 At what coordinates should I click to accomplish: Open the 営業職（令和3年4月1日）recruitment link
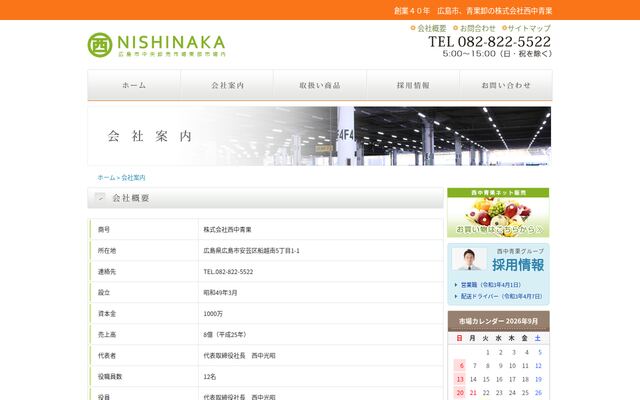pyautogui.click(x=490, y=285)
